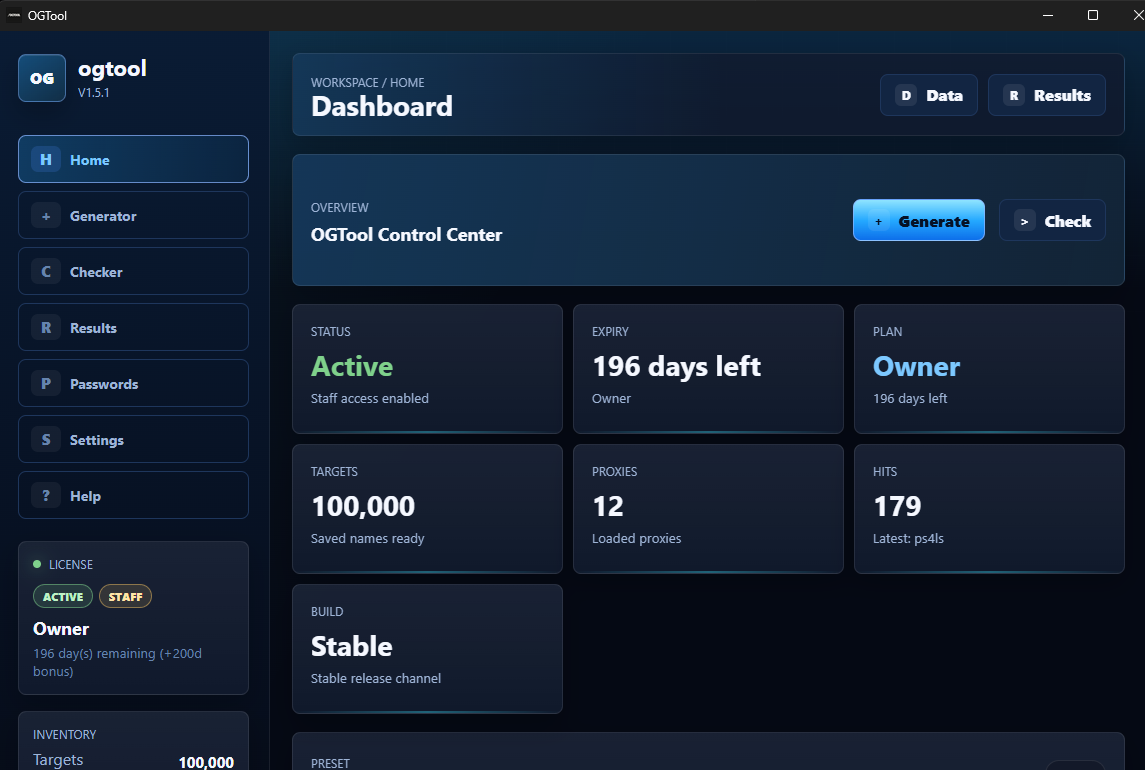This screenshot has width=1145, height=770.
Task: Click the 'OGTool Control Center' heading
Action: click(406, 235)
